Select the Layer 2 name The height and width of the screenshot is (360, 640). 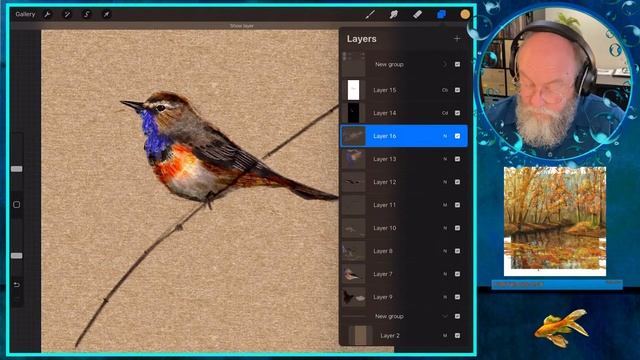click(x=390, y=336)
